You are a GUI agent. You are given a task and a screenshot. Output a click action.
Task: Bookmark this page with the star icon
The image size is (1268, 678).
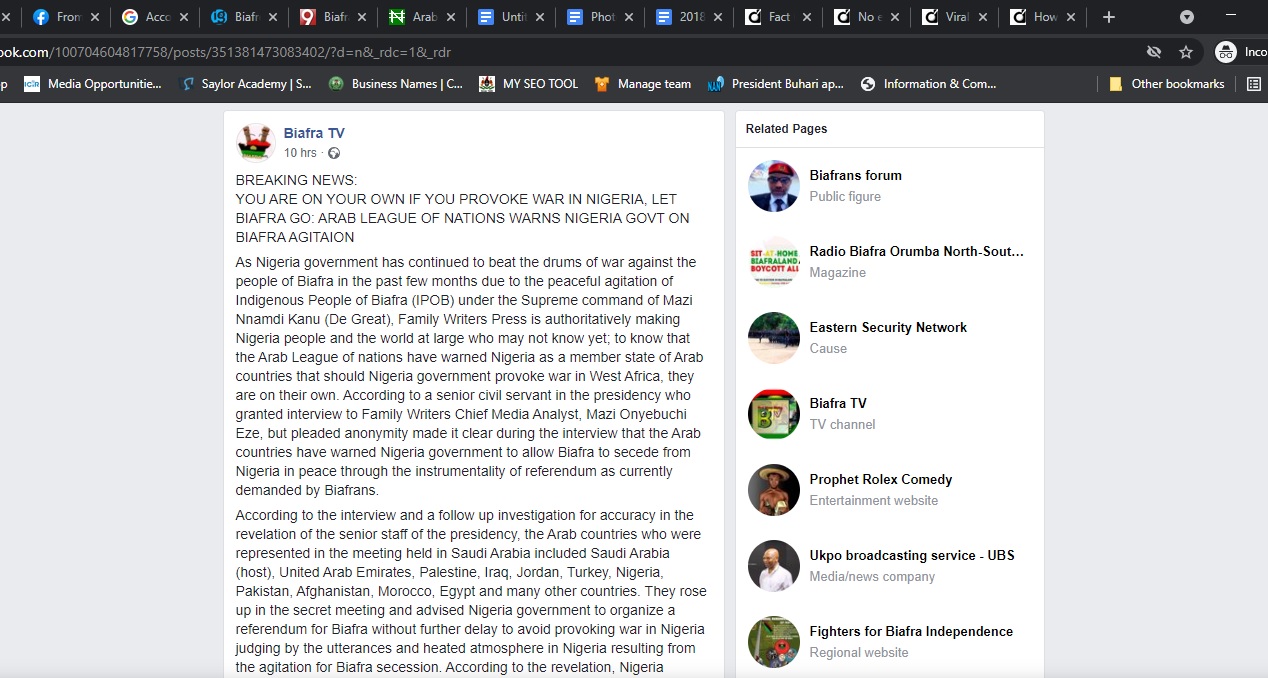[x=1186, y=52]
